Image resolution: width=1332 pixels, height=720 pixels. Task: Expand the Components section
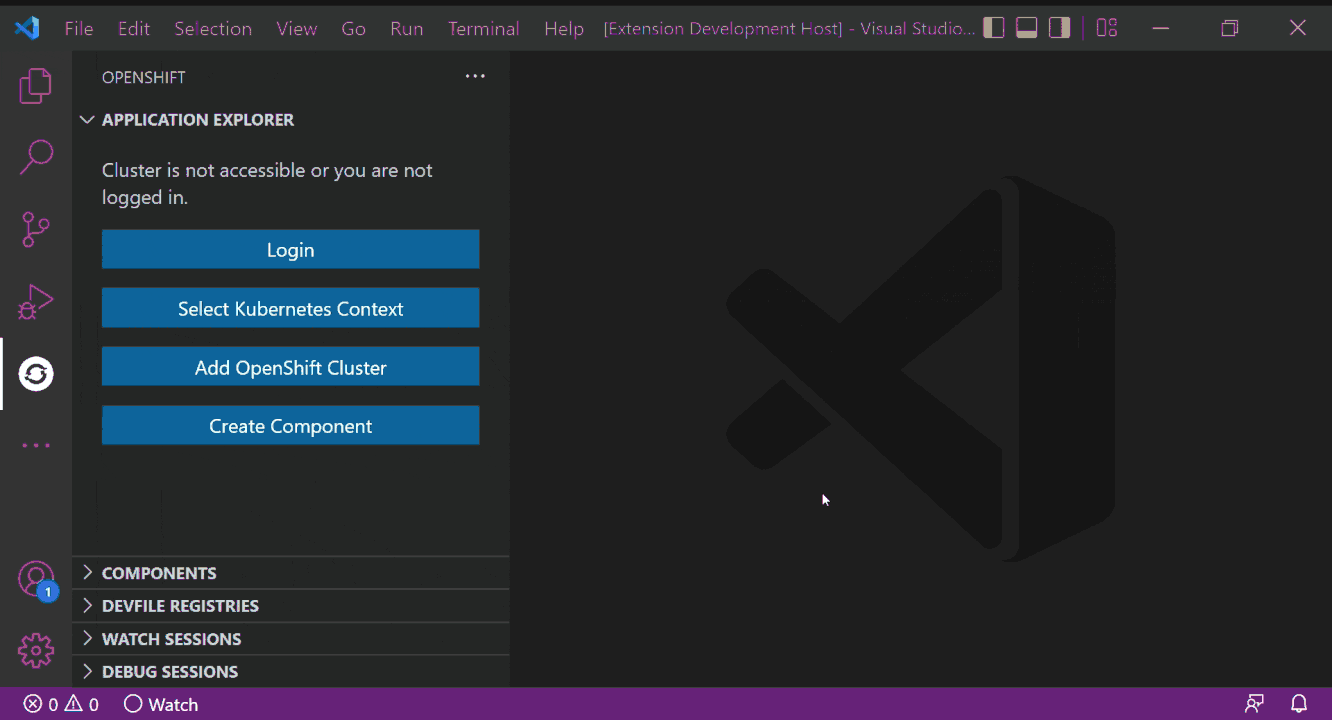tap(159, 573)
